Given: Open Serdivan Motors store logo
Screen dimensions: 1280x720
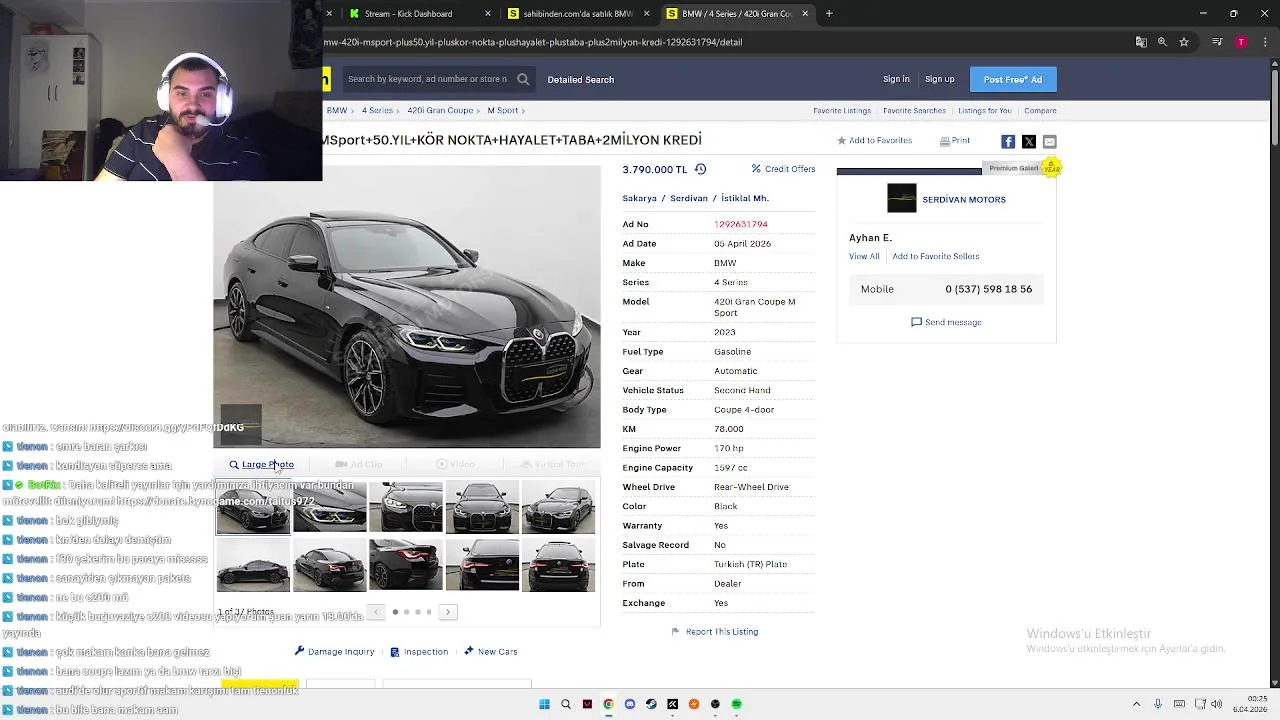Looking at the screenshot, I should (901, 198).
